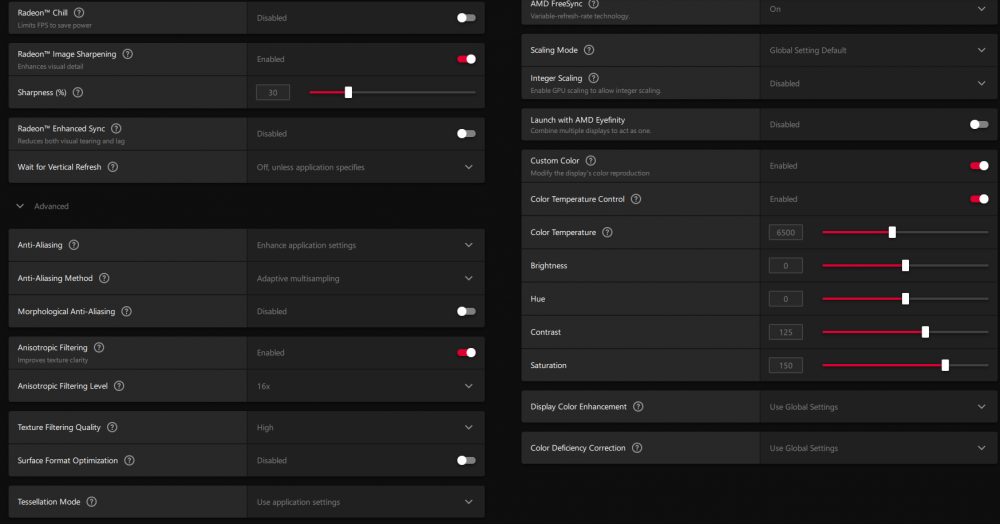Enable Morphological Anti-Aliasing switch
1000x524 pixels.
[466, 311]
